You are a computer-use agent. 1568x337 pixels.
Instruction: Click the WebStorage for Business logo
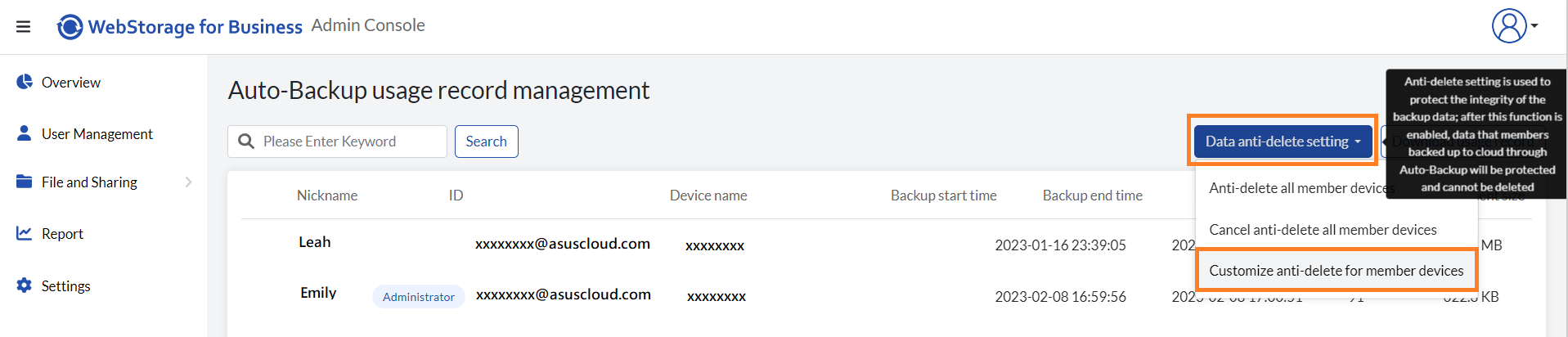[179, 27]
